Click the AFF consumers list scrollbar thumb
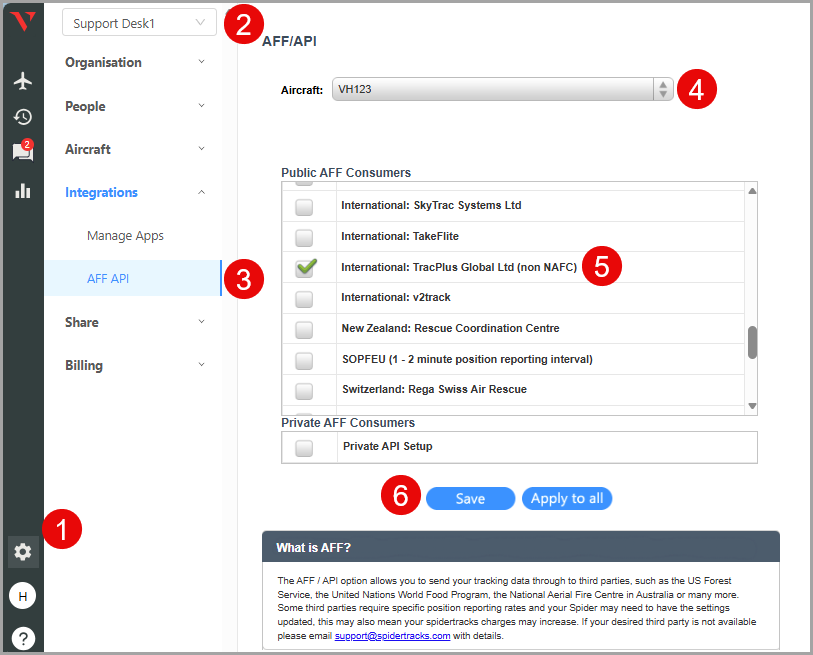Screen dimensions: 813x655 pos(752,341)
